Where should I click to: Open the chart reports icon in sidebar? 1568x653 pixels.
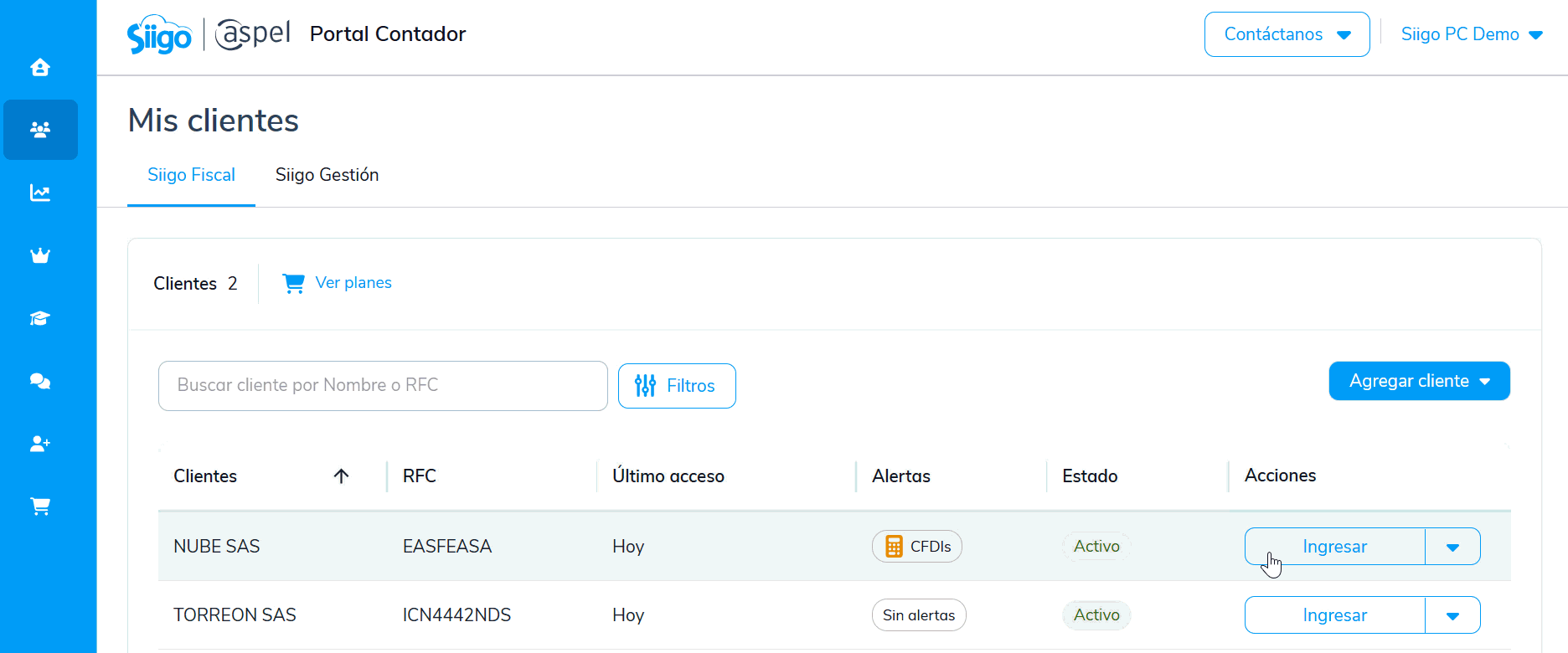pos(40,193)
